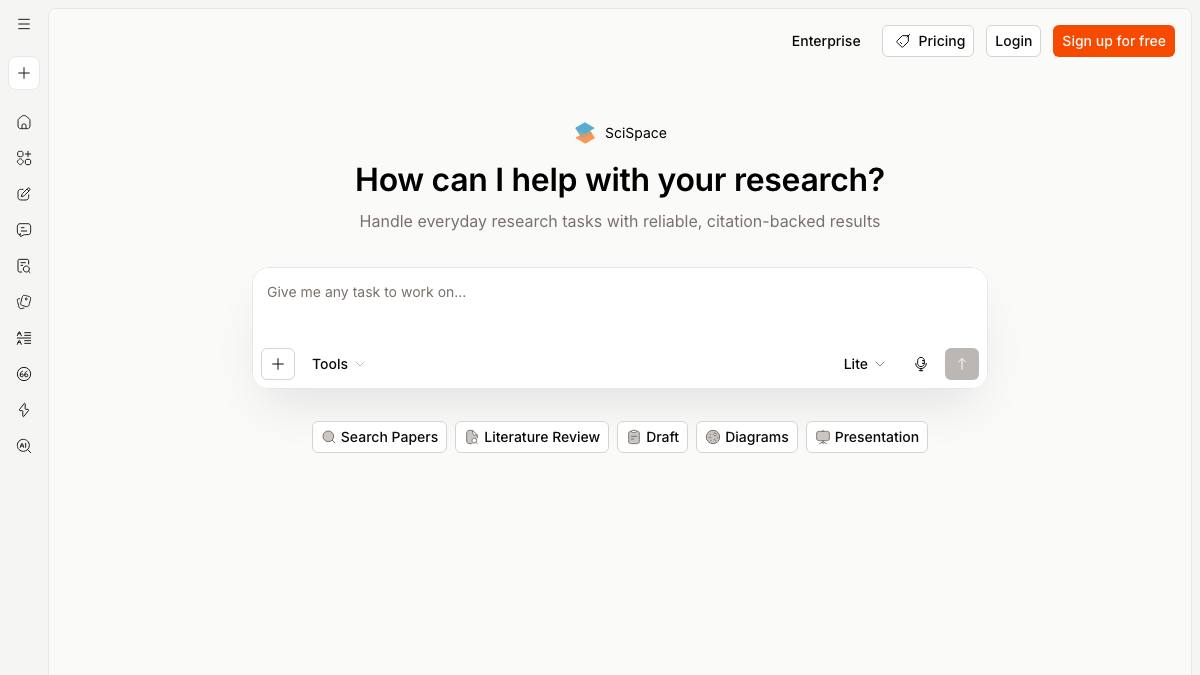
Task: Open the document search icon in sidebar
Action: point(24,266)
